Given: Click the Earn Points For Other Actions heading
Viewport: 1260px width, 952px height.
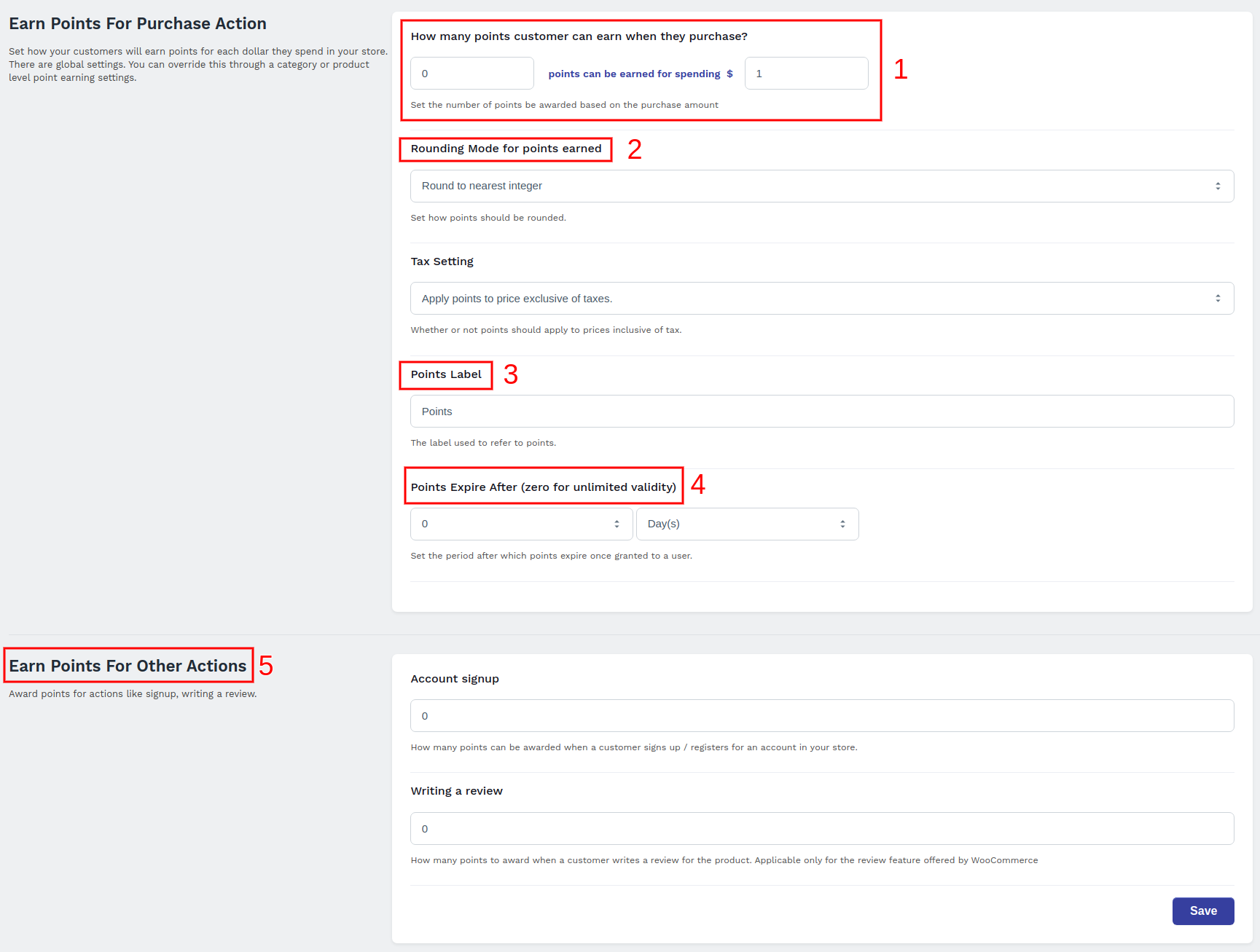Looking at the screenshot, I should pyautogui.click(x=127, y=665).
